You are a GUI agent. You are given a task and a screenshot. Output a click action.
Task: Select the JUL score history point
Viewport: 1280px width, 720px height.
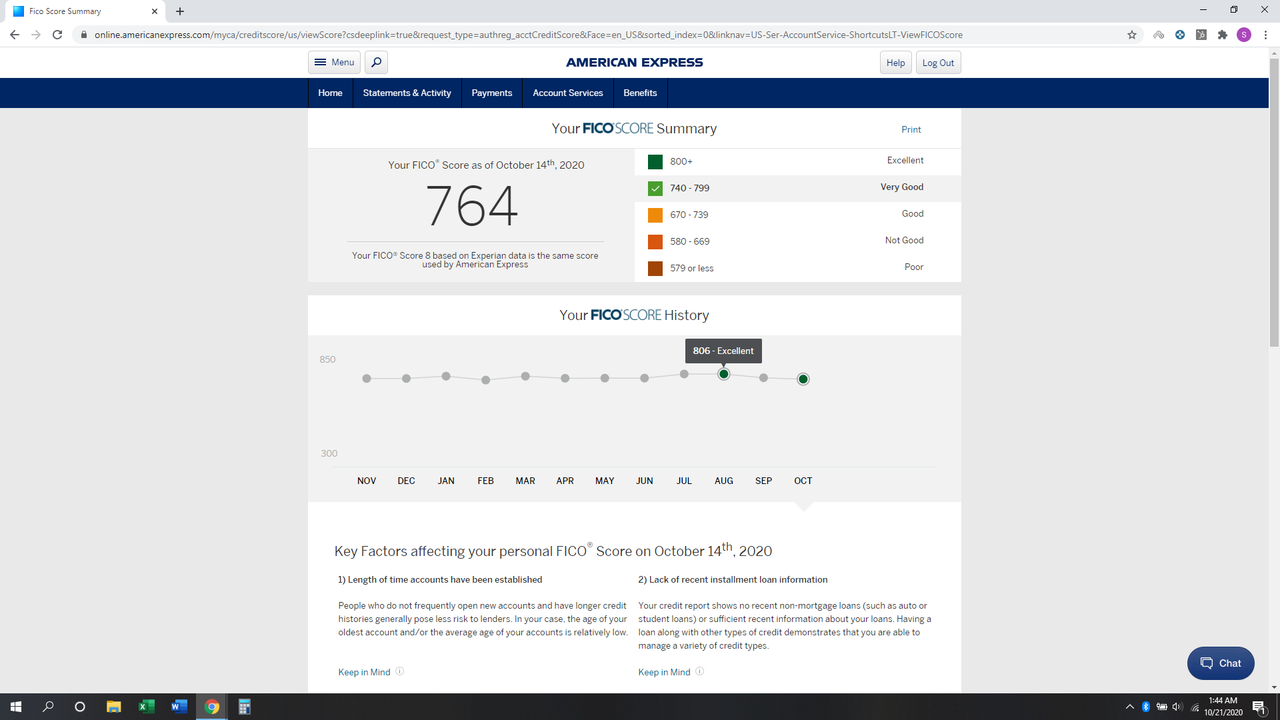point(684,374)
